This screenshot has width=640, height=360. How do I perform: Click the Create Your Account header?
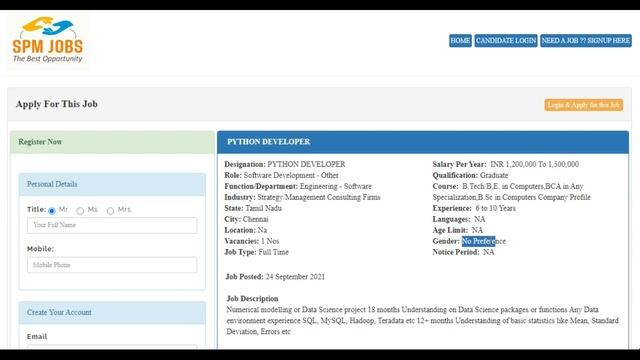coord(112,312)
